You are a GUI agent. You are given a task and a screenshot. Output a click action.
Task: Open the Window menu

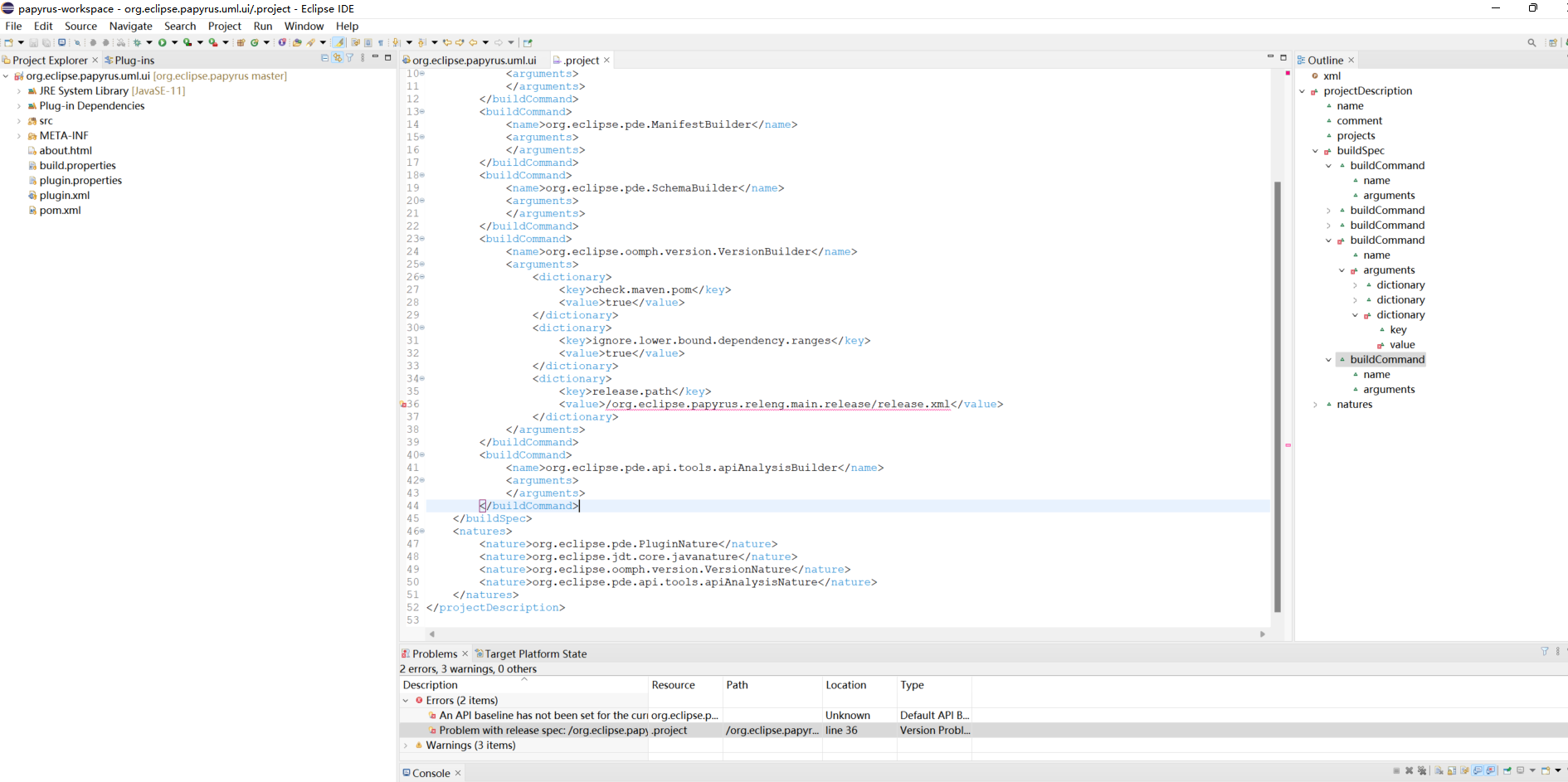[x=304, y=26]
